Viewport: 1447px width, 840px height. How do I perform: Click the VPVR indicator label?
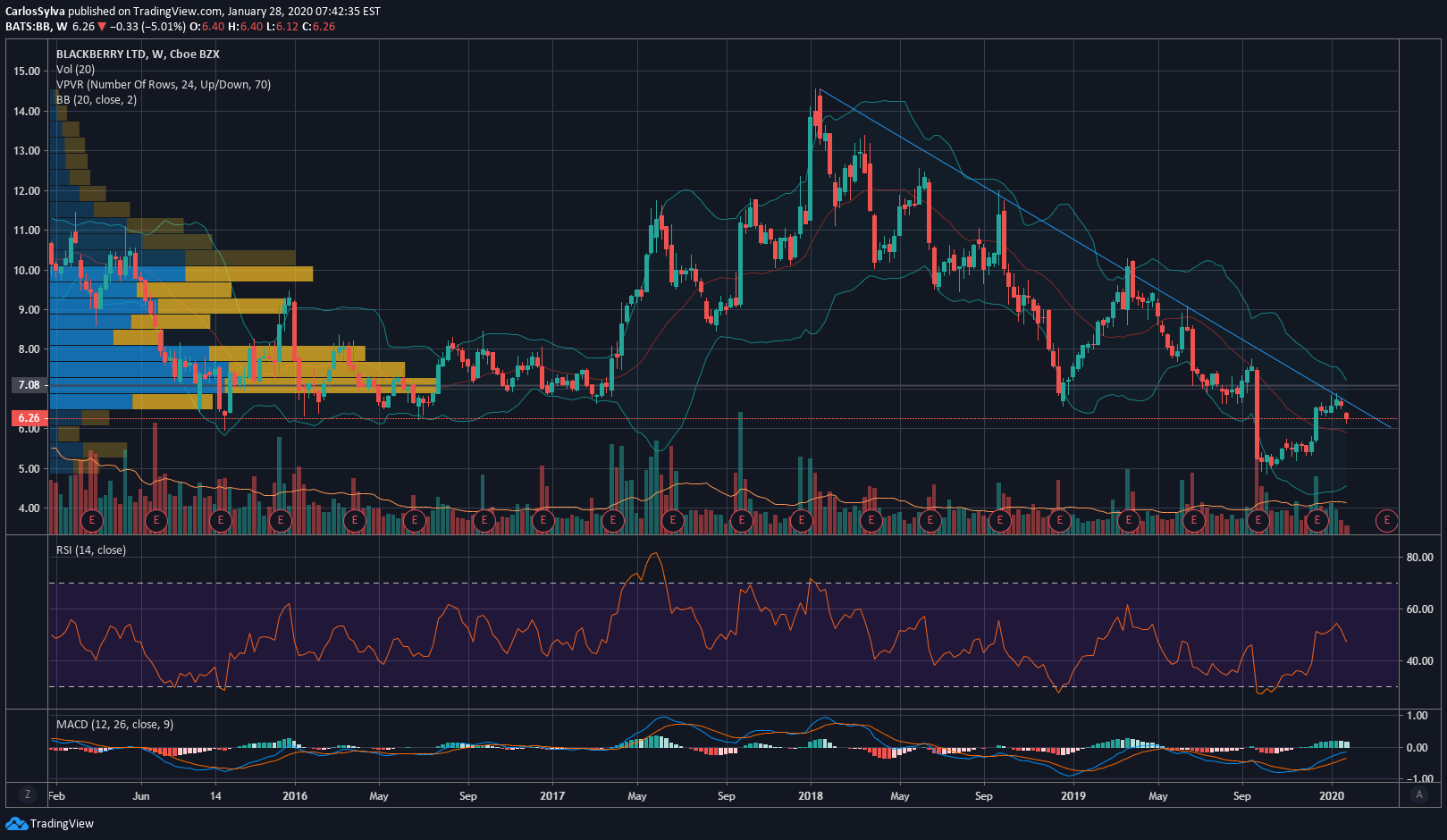pos(164,84)
